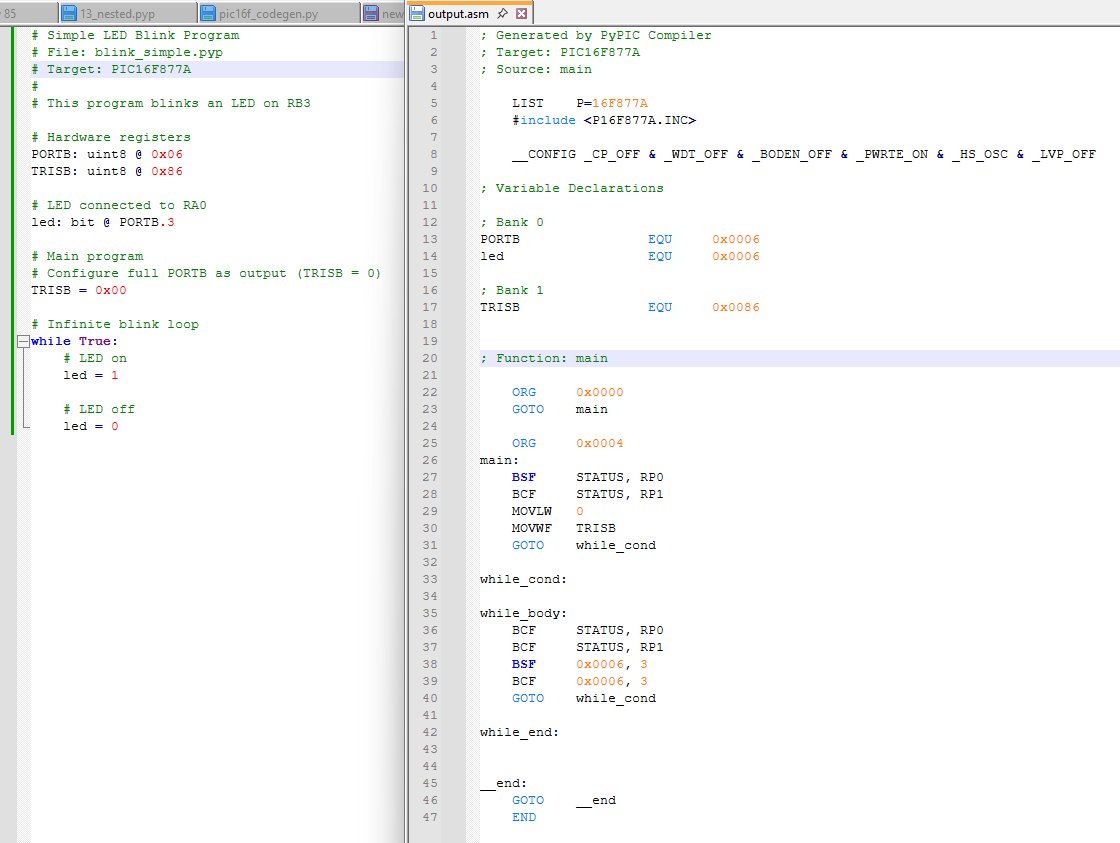1120x843 pixels.
Task: Click the 'led = 1' assignment
Action: pos(91,375)
